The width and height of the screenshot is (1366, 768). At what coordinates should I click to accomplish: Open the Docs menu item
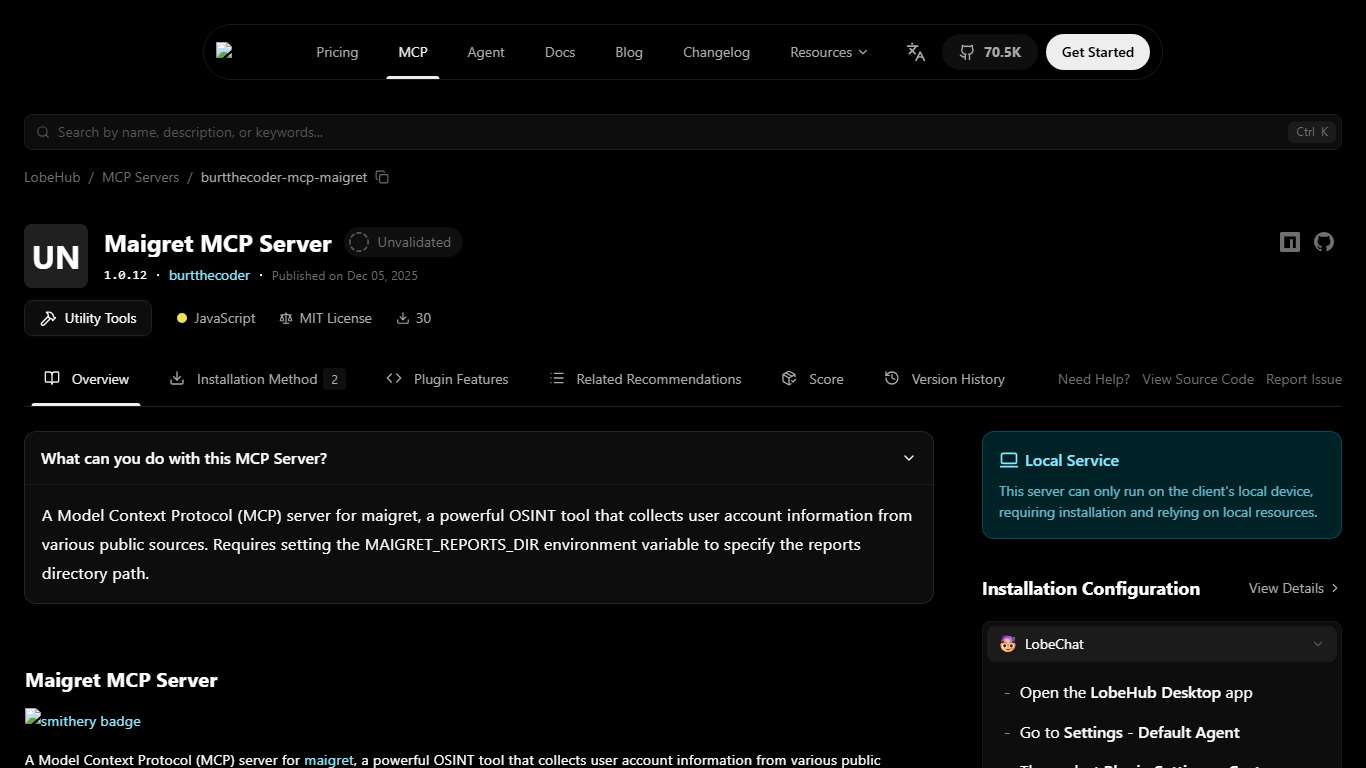coord(559,52)
